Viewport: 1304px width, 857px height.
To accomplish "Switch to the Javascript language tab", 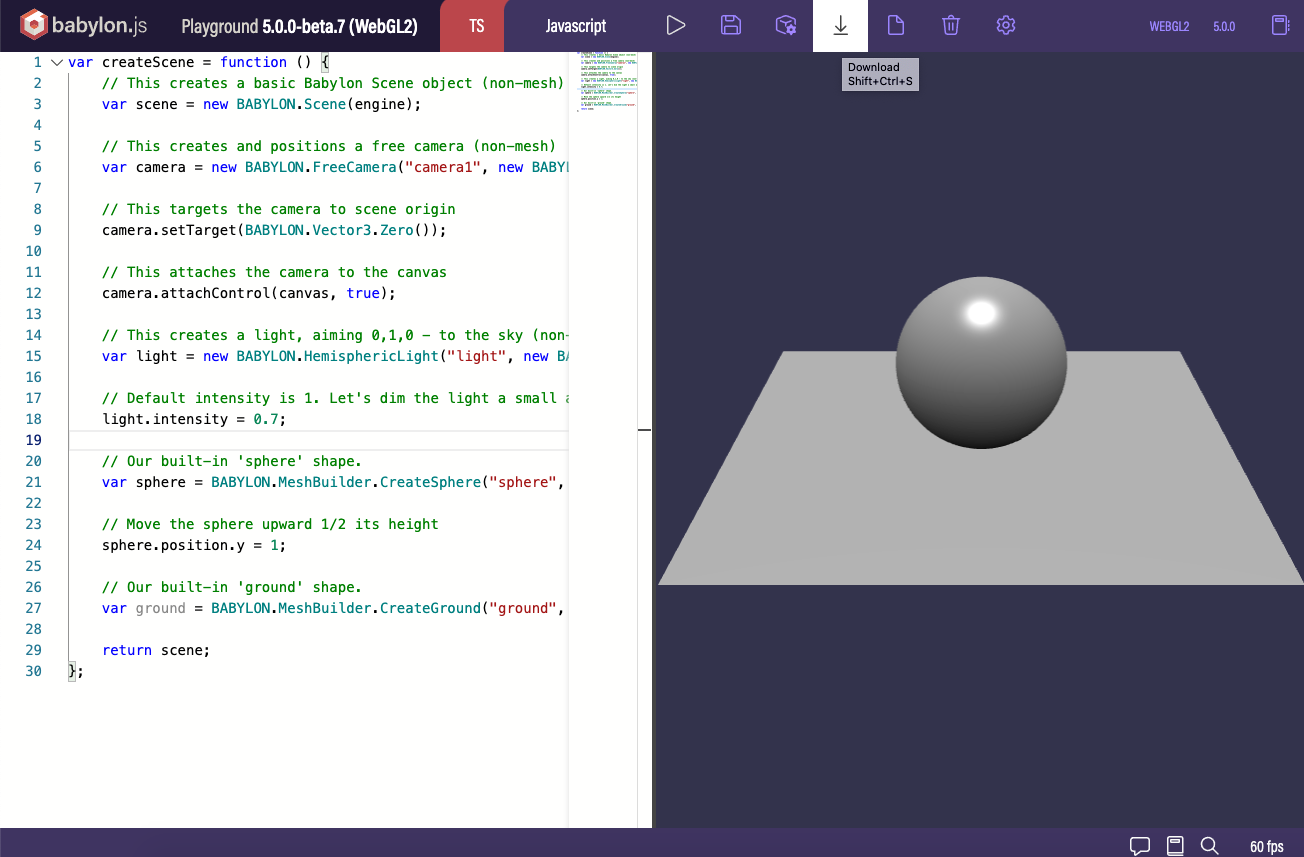I will [576, 26].
